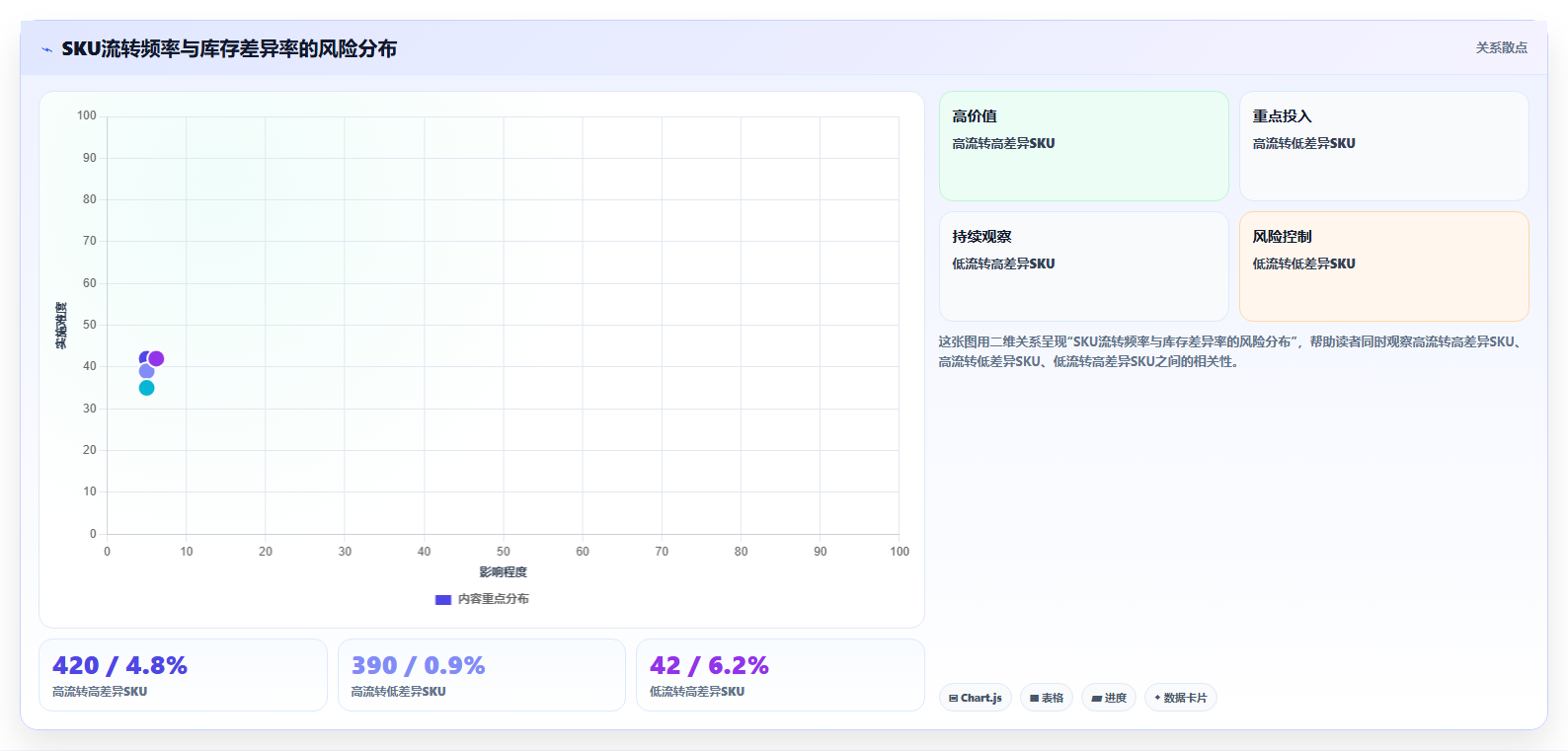Click the 低流转低差异SKU subtitle in 风险控制 card
The image size is (1568, 751).
(x=1303, y=263)
